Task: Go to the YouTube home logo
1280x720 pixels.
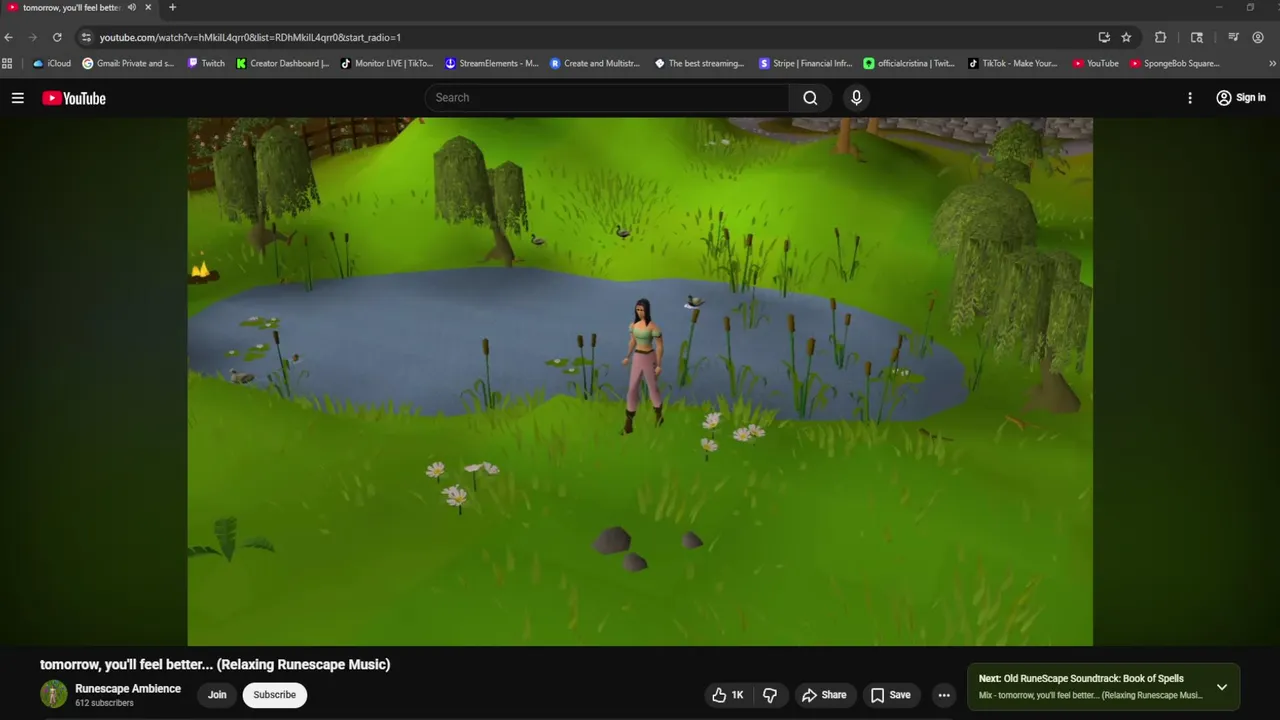Action: point(74,98)
